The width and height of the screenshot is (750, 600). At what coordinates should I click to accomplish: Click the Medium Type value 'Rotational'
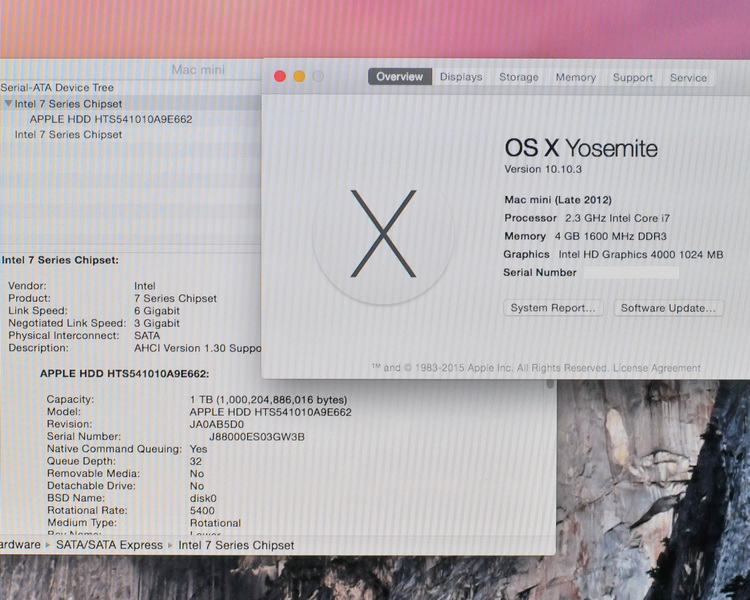coord(215,523)
